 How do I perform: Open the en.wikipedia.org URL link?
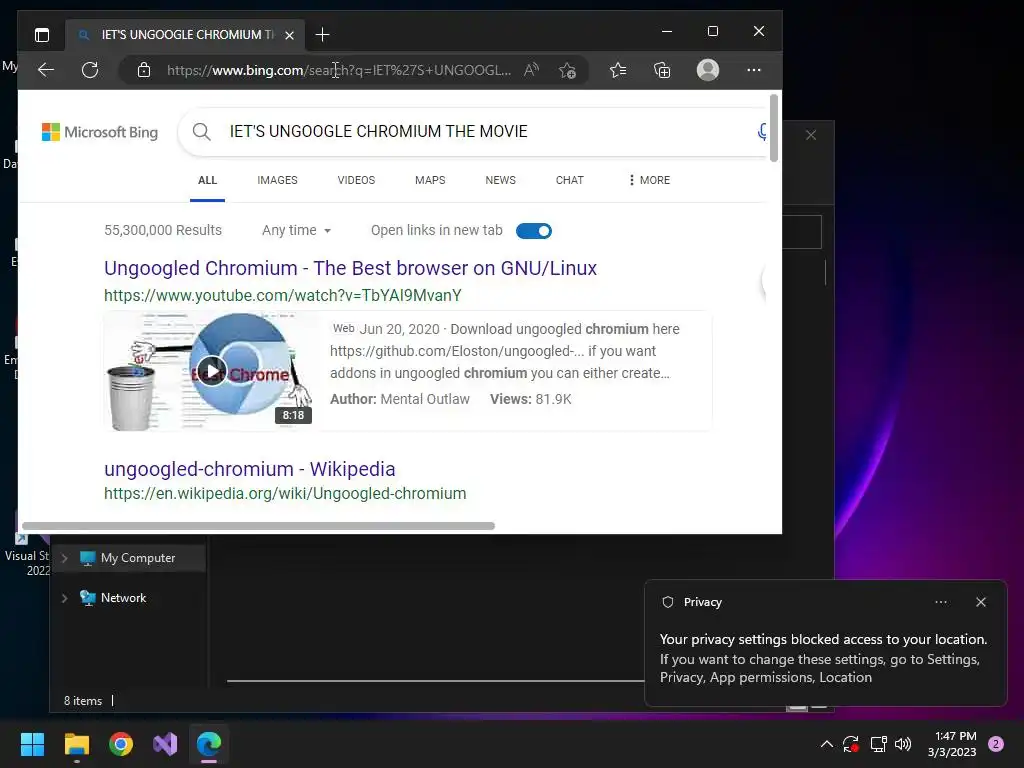[x=285, y=494]
